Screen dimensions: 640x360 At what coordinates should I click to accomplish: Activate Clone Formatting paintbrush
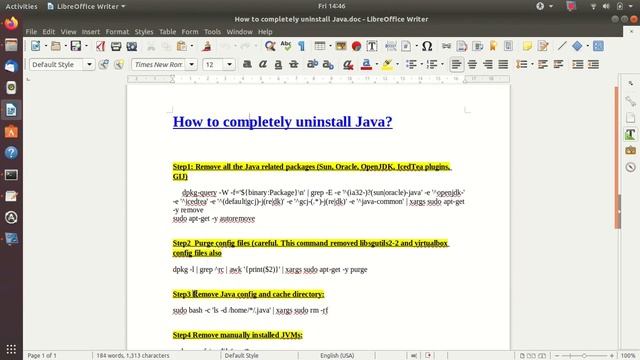pos(207,46)
